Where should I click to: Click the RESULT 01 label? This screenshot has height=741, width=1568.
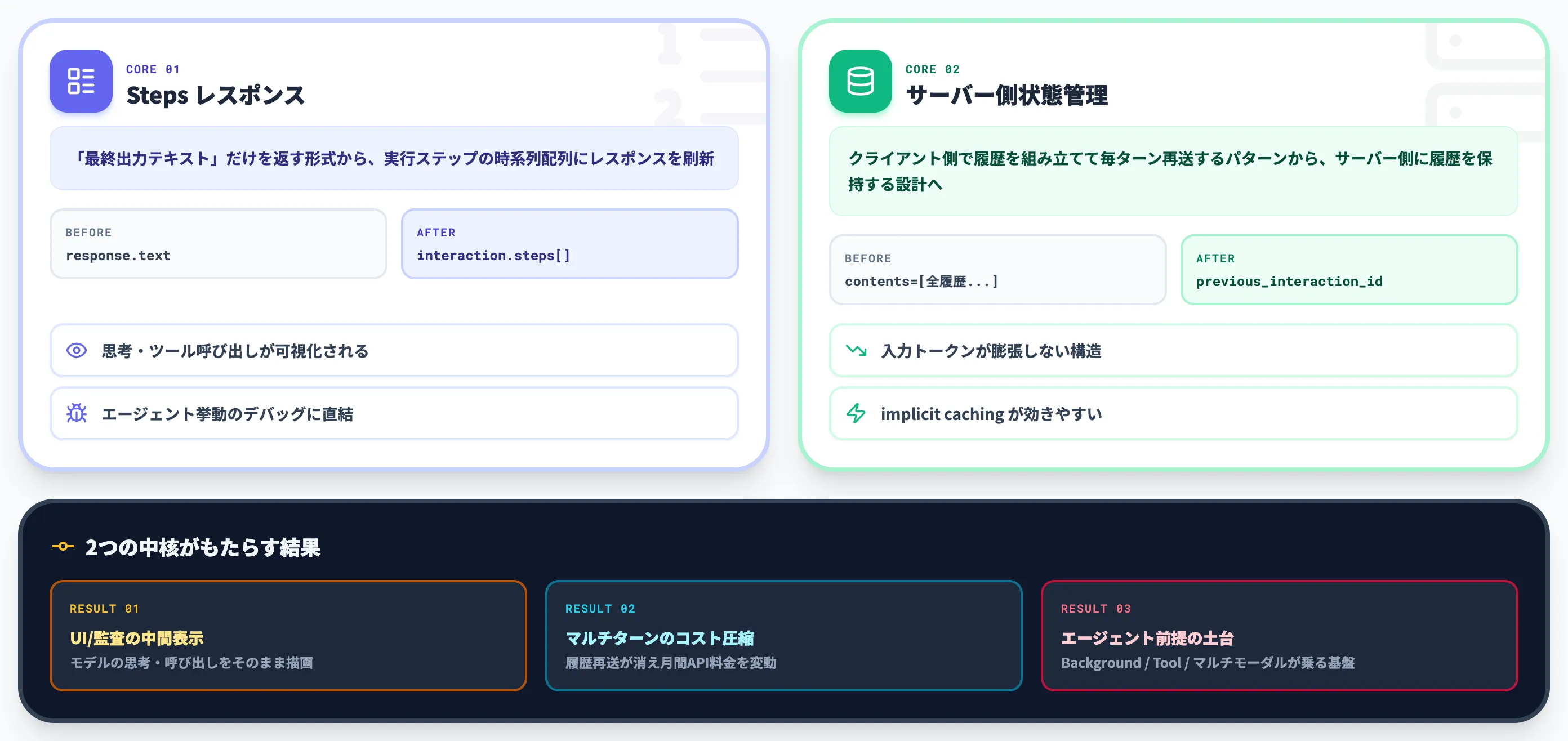point(105,608)
